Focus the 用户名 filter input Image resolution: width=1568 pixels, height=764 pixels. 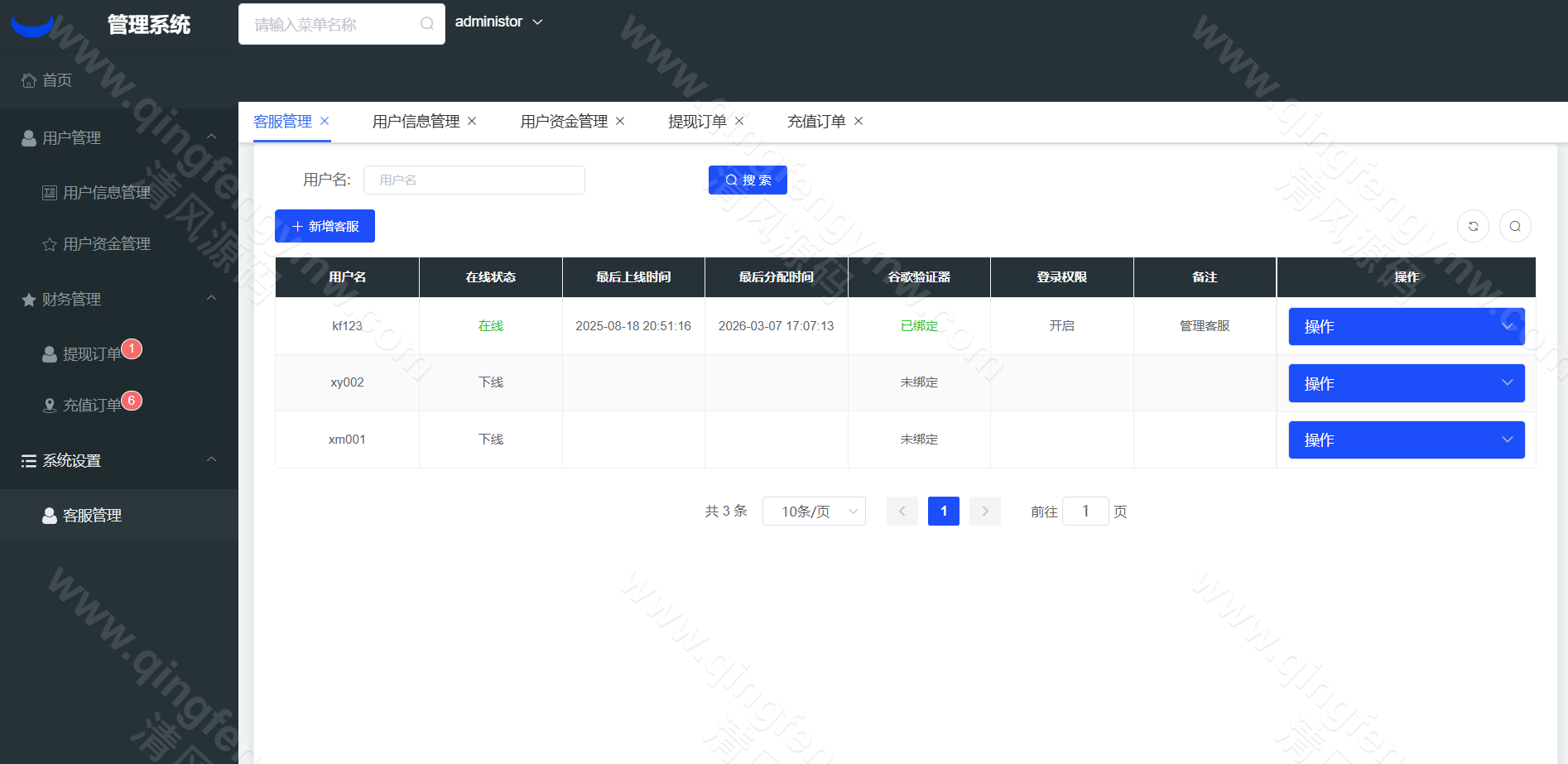[474, 180]
